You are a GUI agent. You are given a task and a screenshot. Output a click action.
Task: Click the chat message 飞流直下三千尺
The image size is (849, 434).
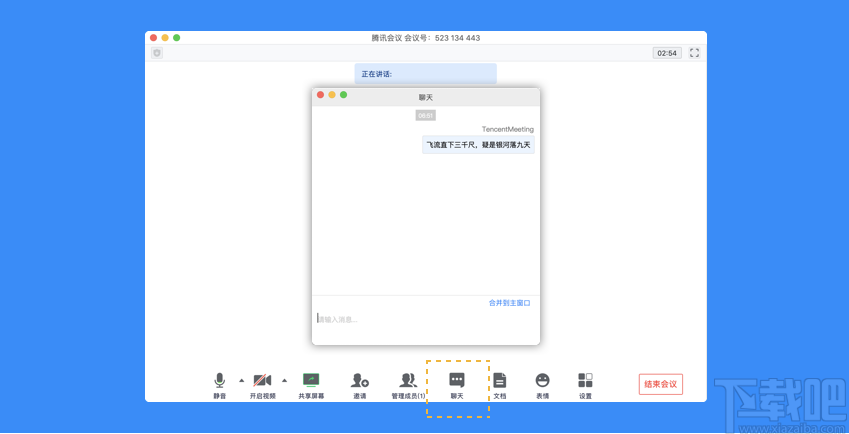click(x=479, y=145)
